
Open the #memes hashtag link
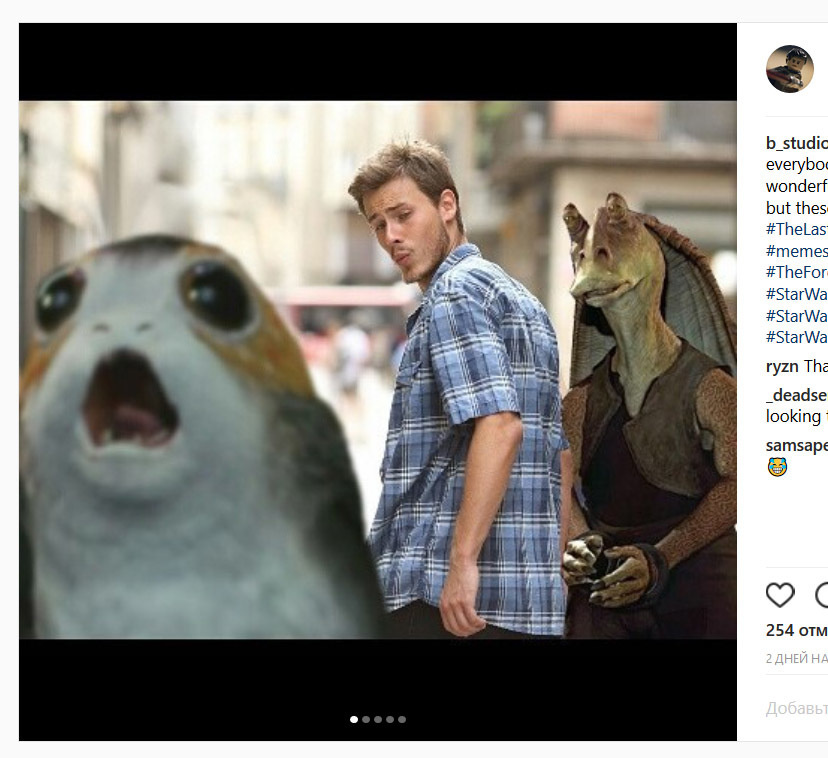coord(797,250)
